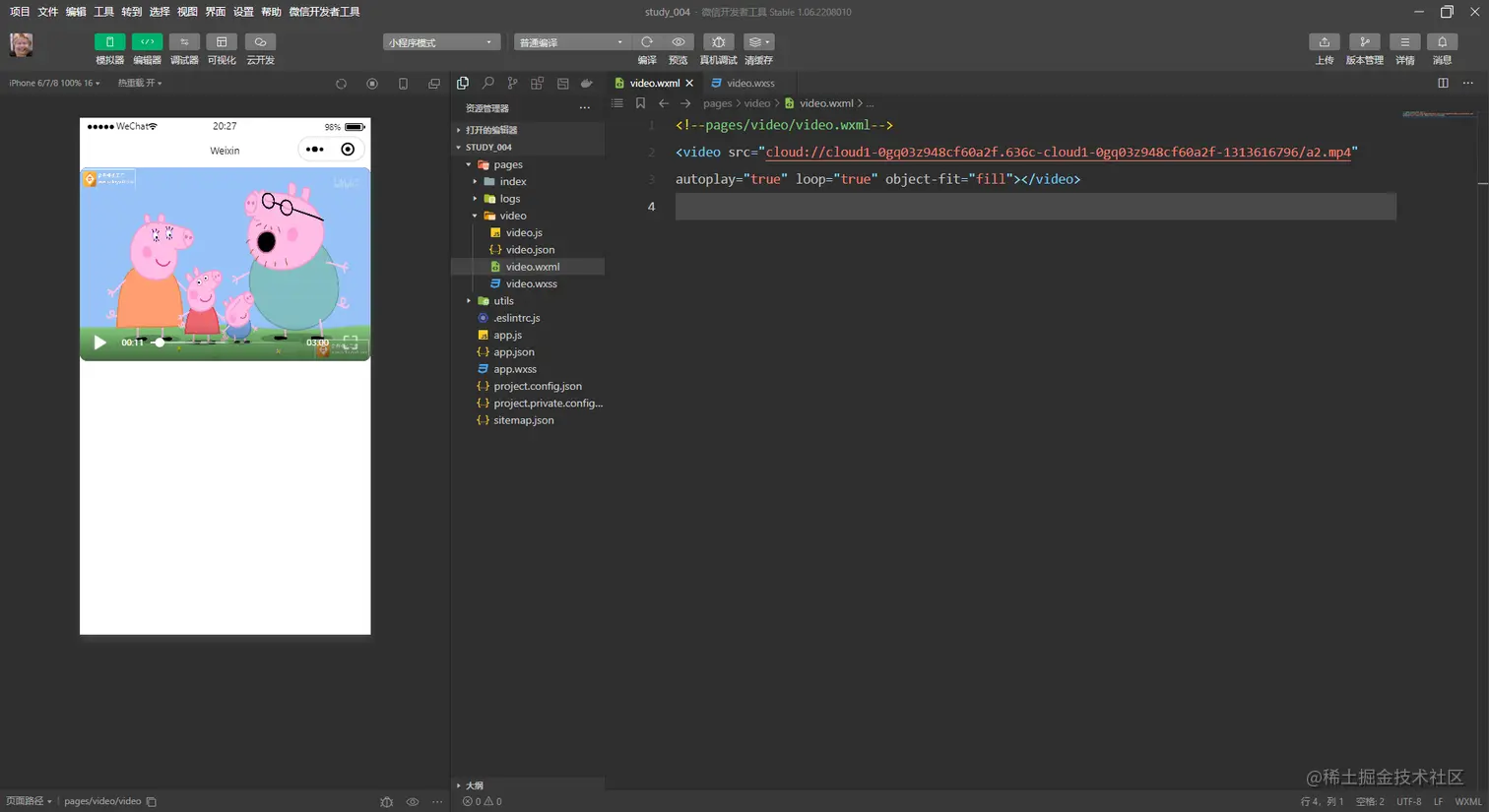Image resolution: width=1489 pixels, height=812 pixels.
Task: Open the 微信开发者工具 menu
Action: click(324, 12)
